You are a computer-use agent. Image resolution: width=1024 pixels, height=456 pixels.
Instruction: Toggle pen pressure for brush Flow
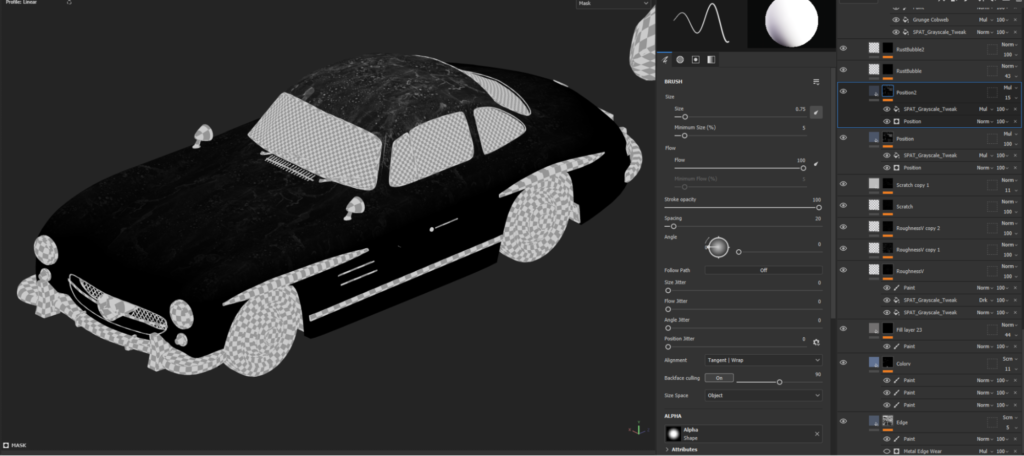816,163
